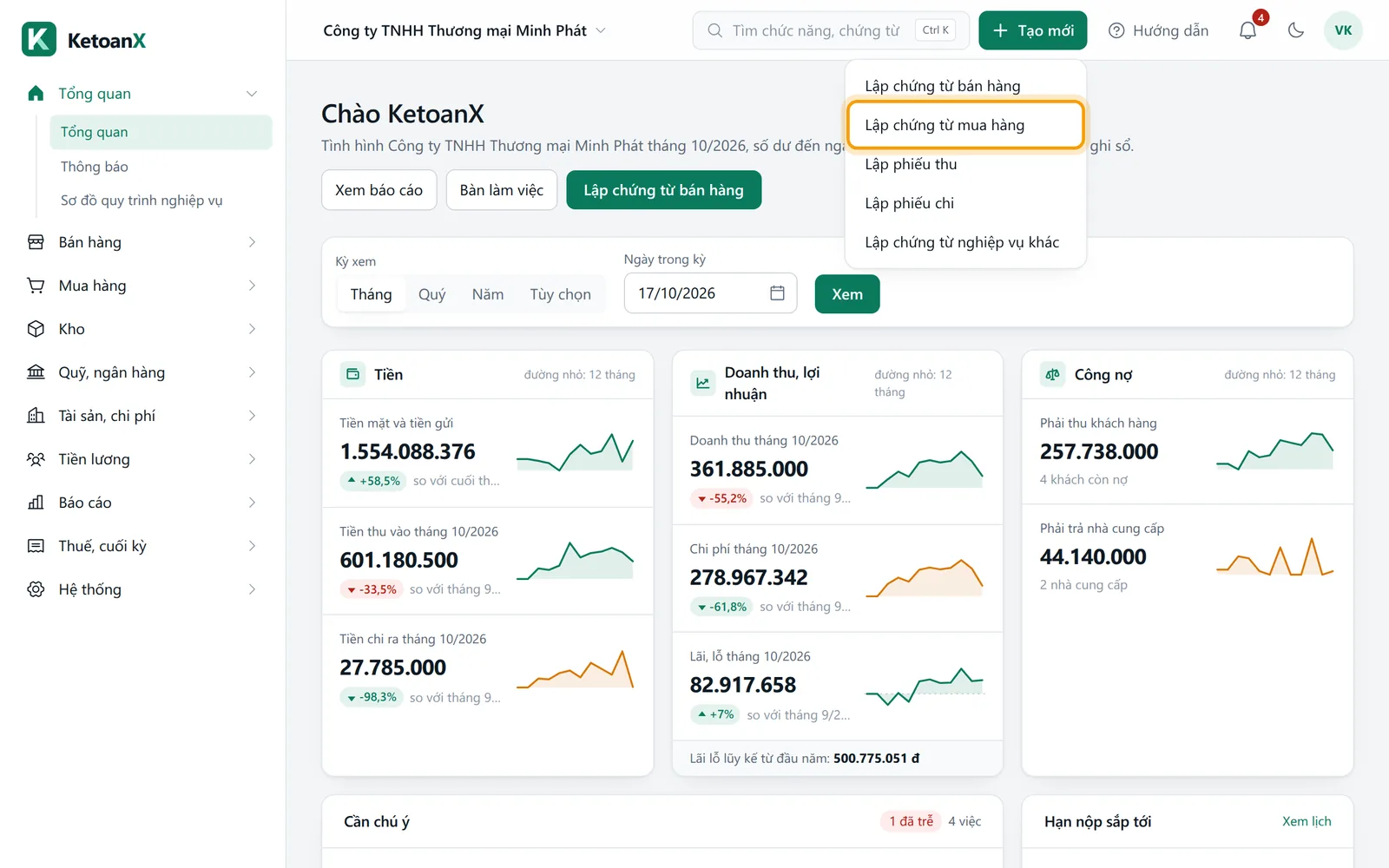Image resolution: width=1389 pixels, height=868 pixels.
Task: Select the Quý period option
Action: [431, 294]
